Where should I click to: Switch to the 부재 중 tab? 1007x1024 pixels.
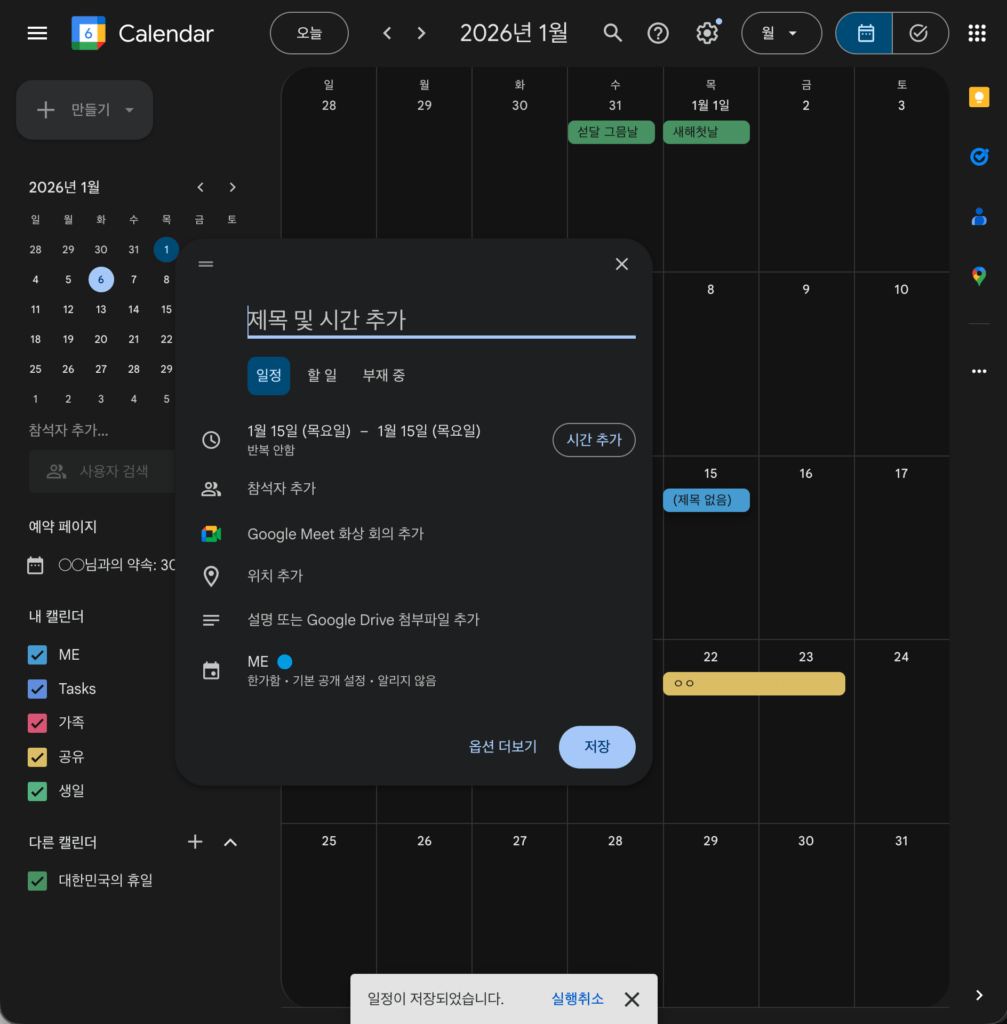[384, 376]
